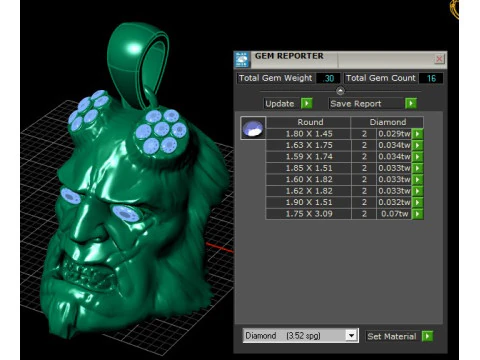The image size is (480, 360).
Task: Click the Total Gem Weight value field
Action: coord(328,78)
